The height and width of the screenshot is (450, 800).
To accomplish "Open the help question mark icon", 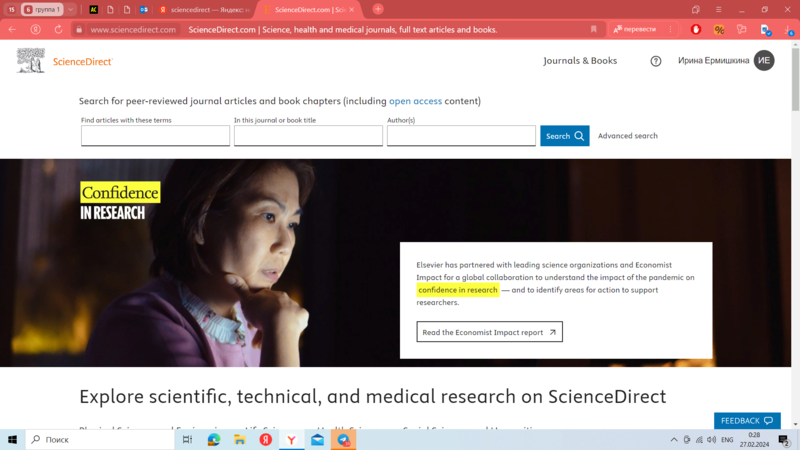I will point(656,61).
